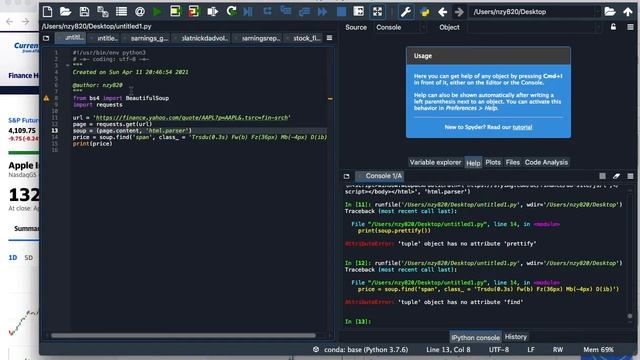
Task: Open the Help pane options menu
Action: [630, 27]
